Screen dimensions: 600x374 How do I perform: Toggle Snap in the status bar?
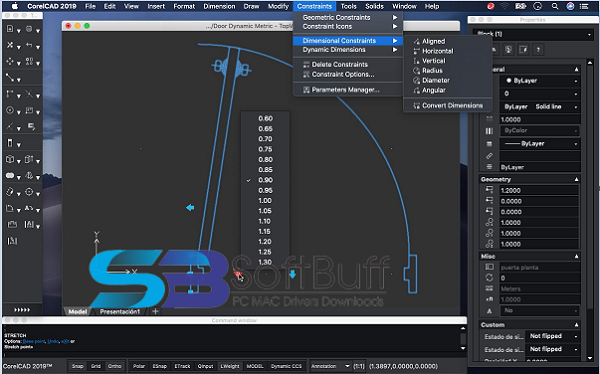77,366
